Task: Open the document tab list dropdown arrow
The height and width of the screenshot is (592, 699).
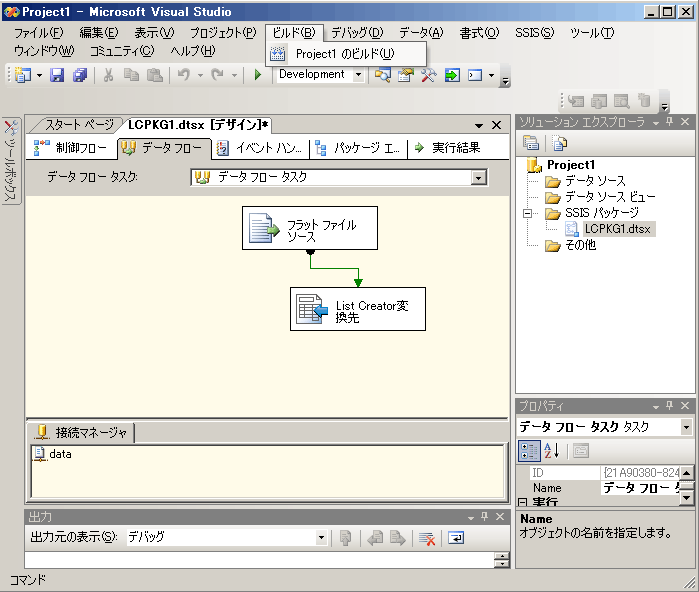Action: click(479, 125)
